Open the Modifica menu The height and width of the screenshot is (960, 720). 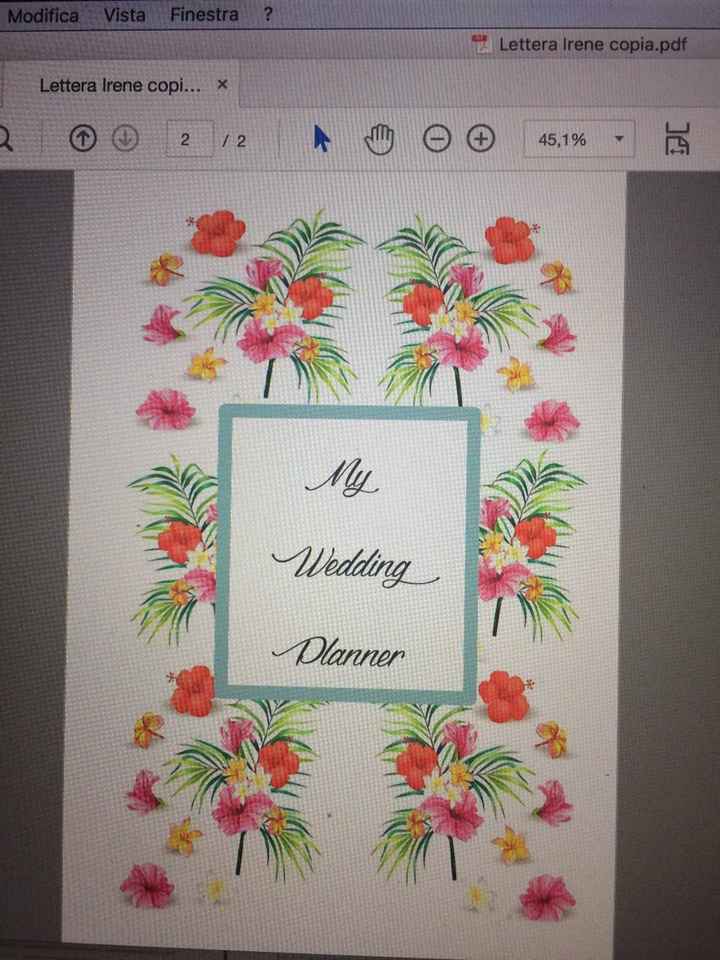click(43, 15)
